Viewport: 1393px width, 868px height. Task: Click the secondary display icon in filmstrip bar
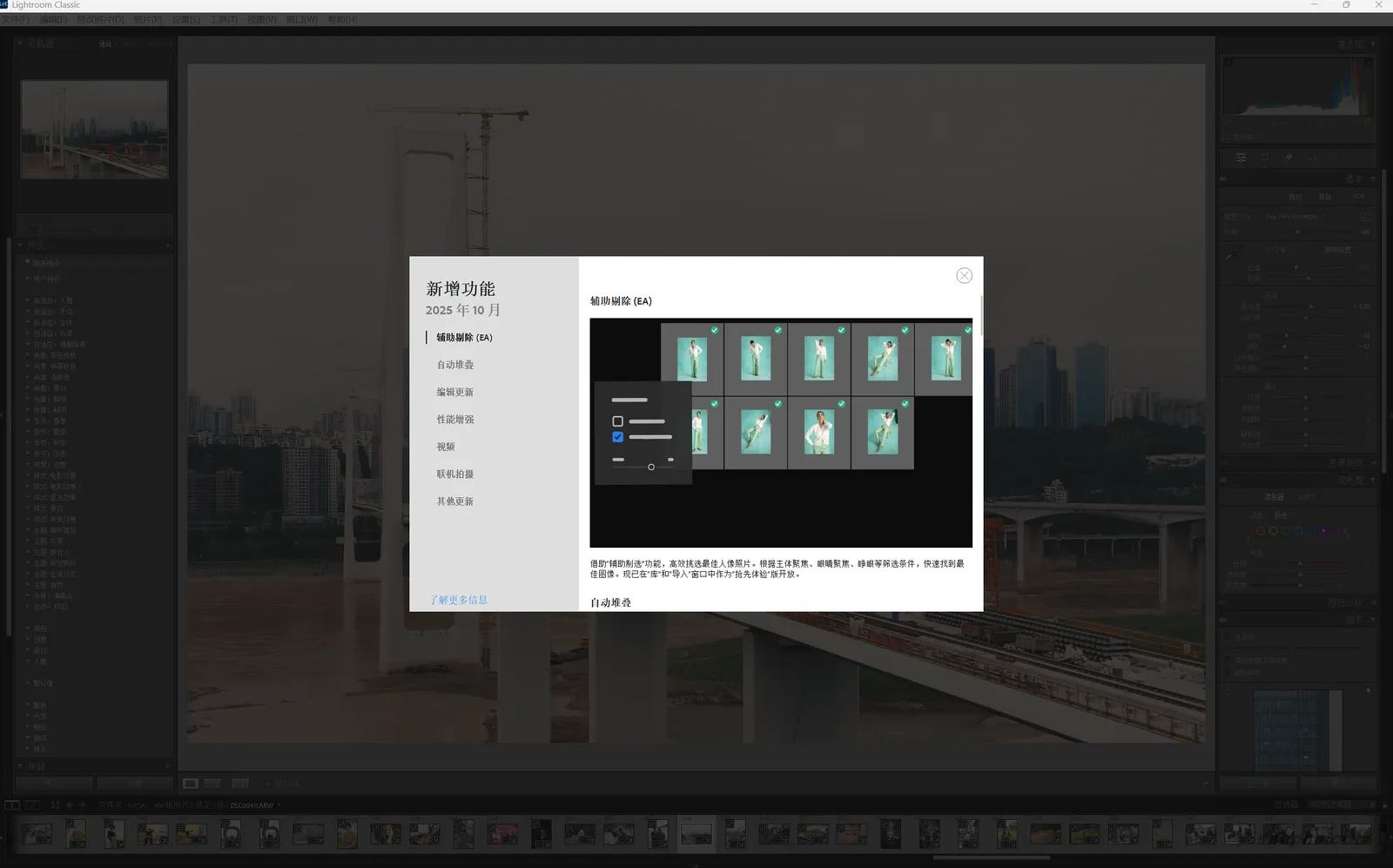(32, 804)
